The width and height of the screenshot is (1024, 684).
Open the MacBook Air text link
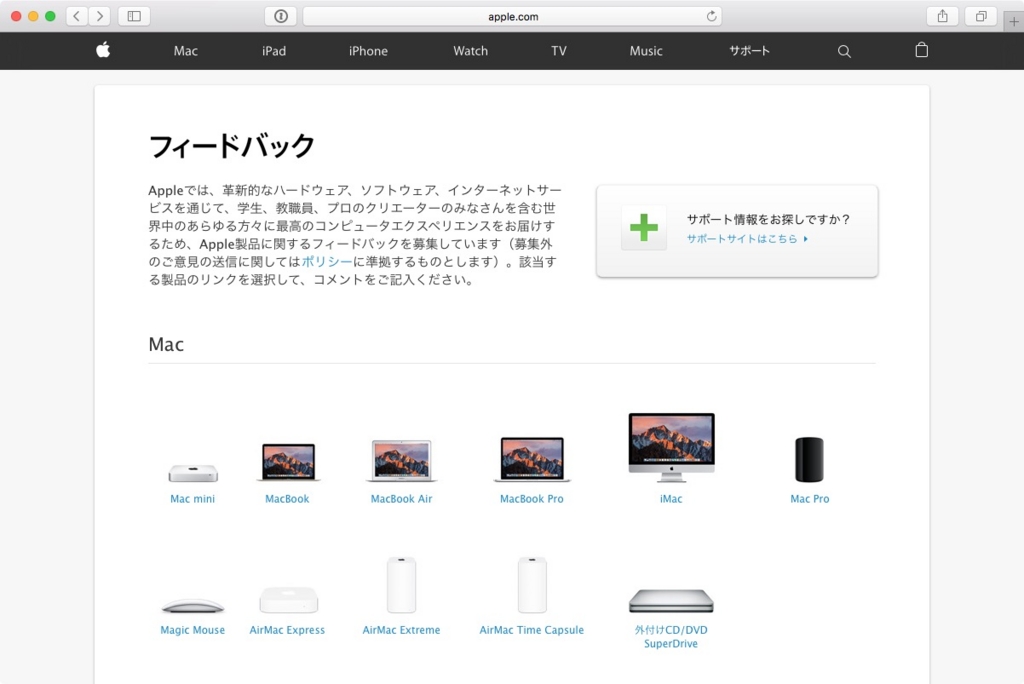coord(402,498)
